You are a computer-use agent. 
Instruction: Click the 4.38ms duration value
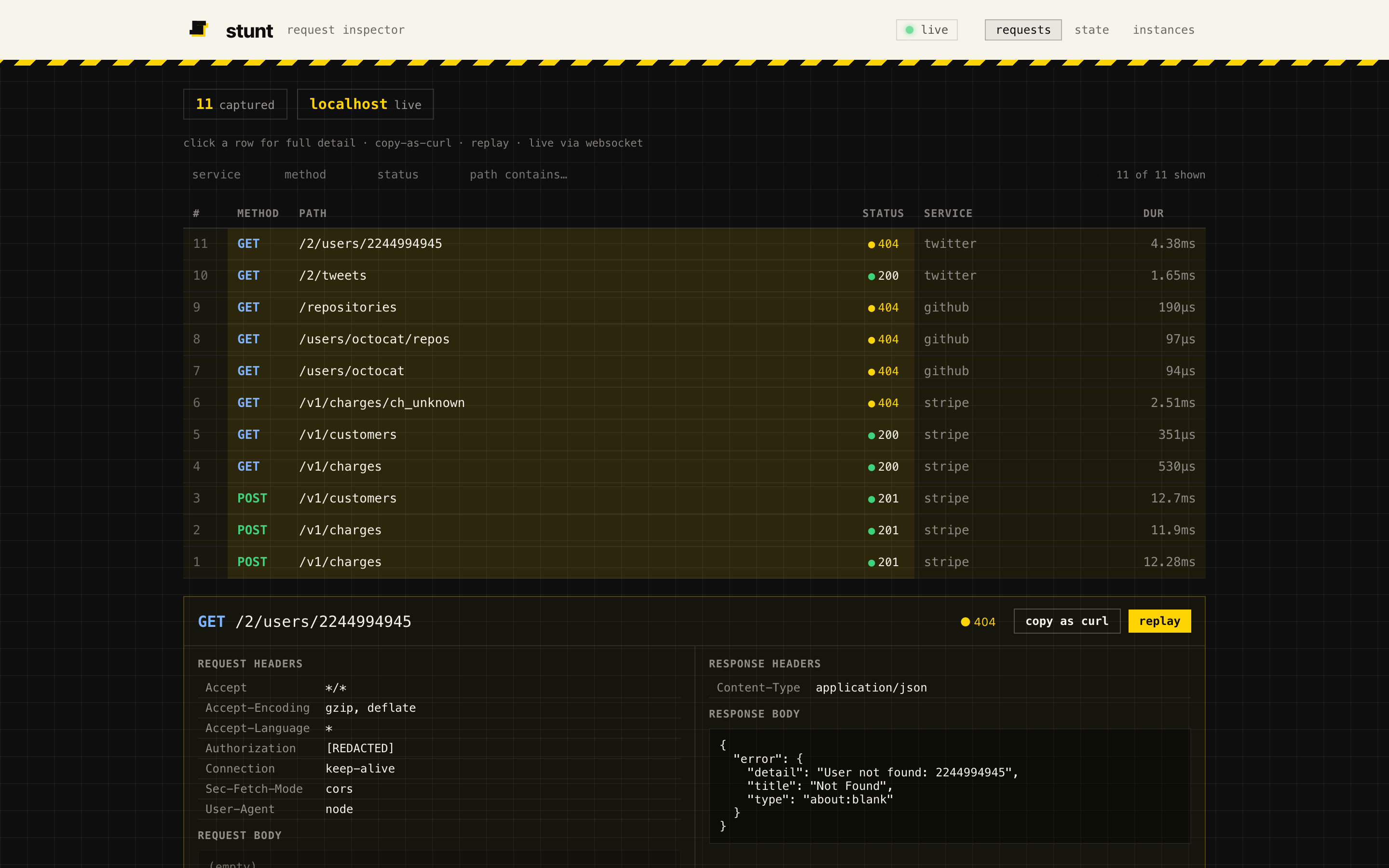coord(1172,244)
